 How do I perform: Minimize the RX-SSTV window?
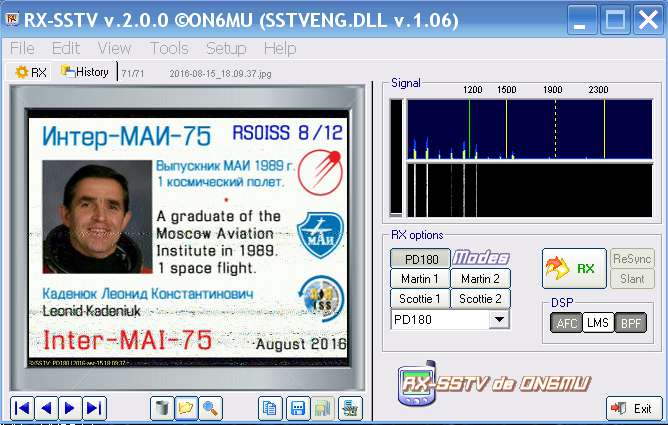582,20
